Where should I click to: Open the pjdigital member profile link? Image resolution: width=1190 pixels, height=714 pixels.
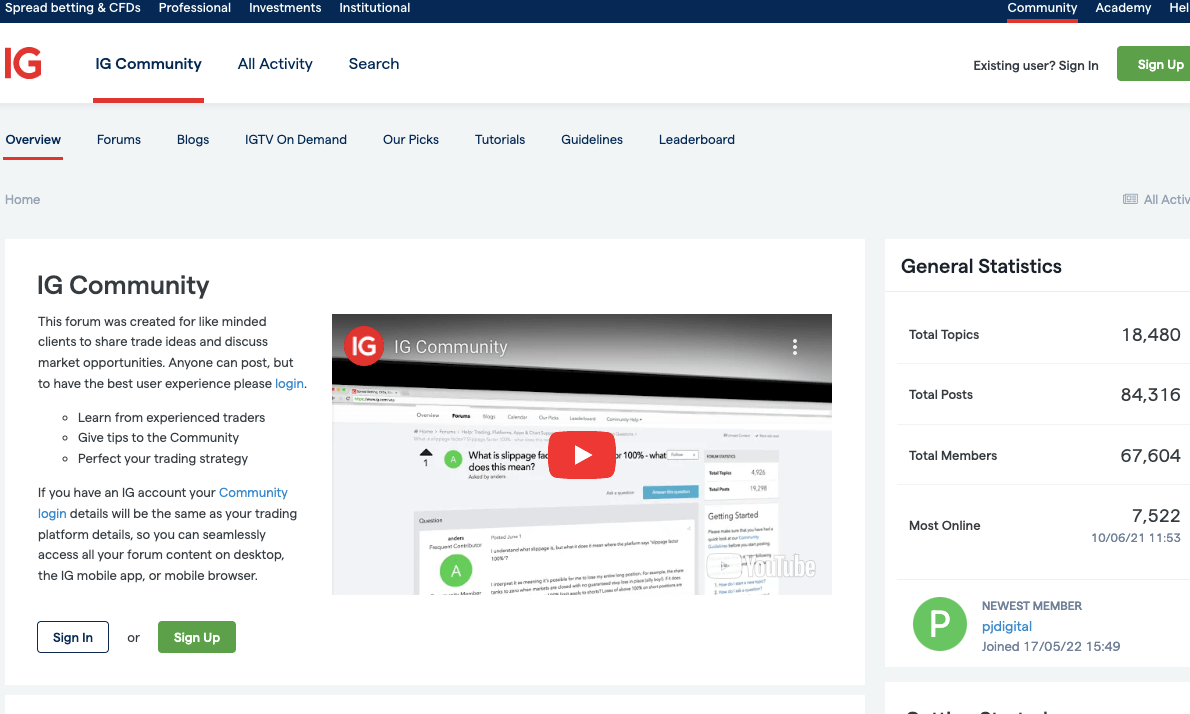[x=1006, y=626]
